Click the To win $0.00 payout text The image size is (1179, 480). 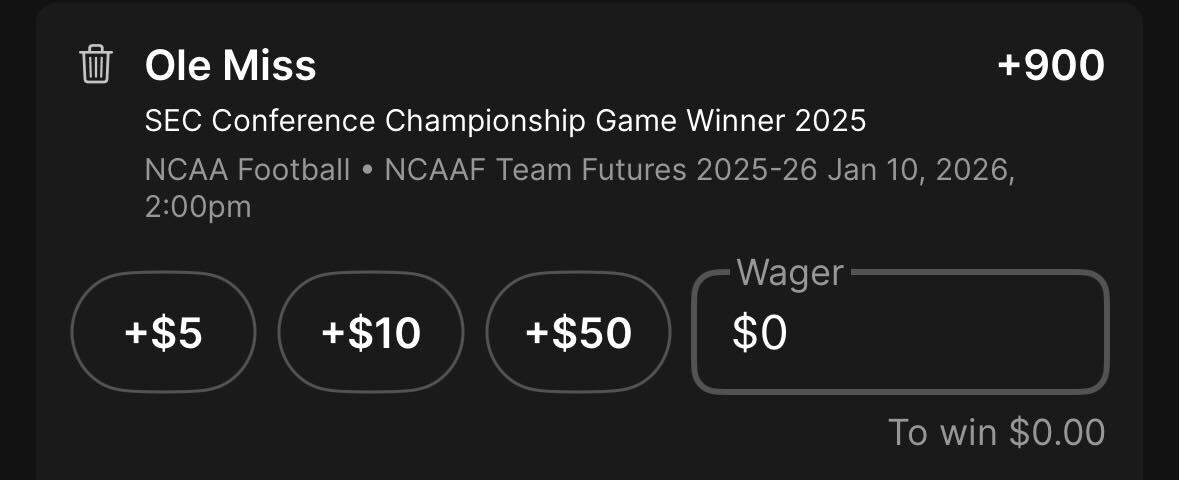point(996,433)
